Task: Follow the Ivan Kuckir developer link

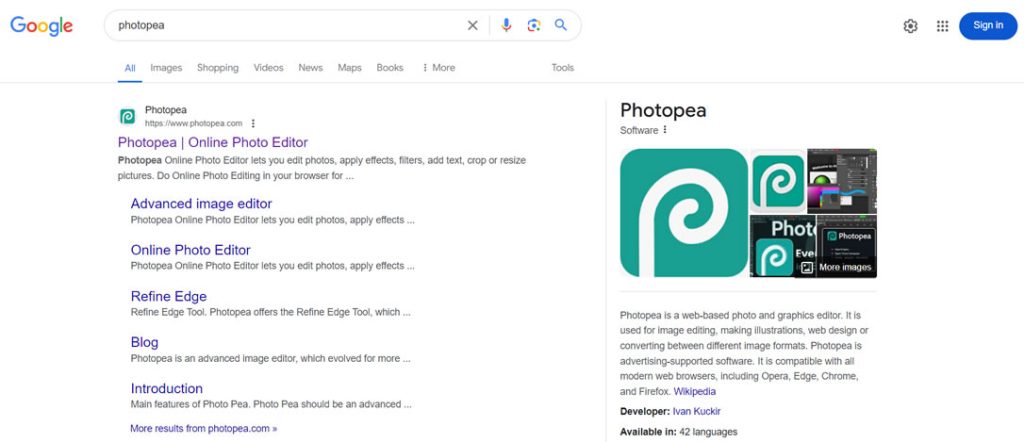Action: coord(696,411)
